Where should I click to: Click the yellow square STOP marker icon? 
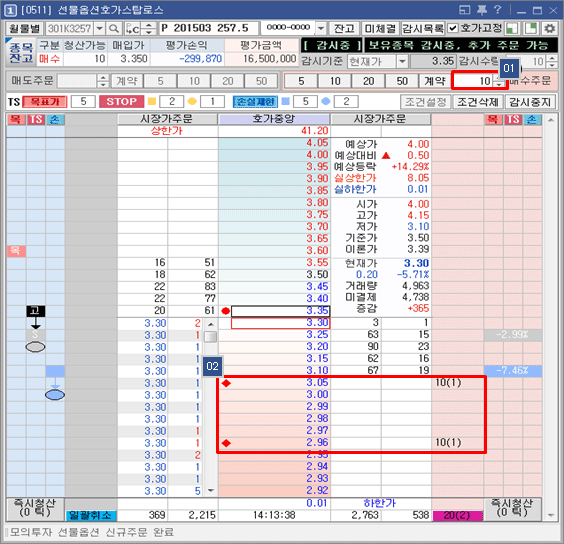pos(152,101)
